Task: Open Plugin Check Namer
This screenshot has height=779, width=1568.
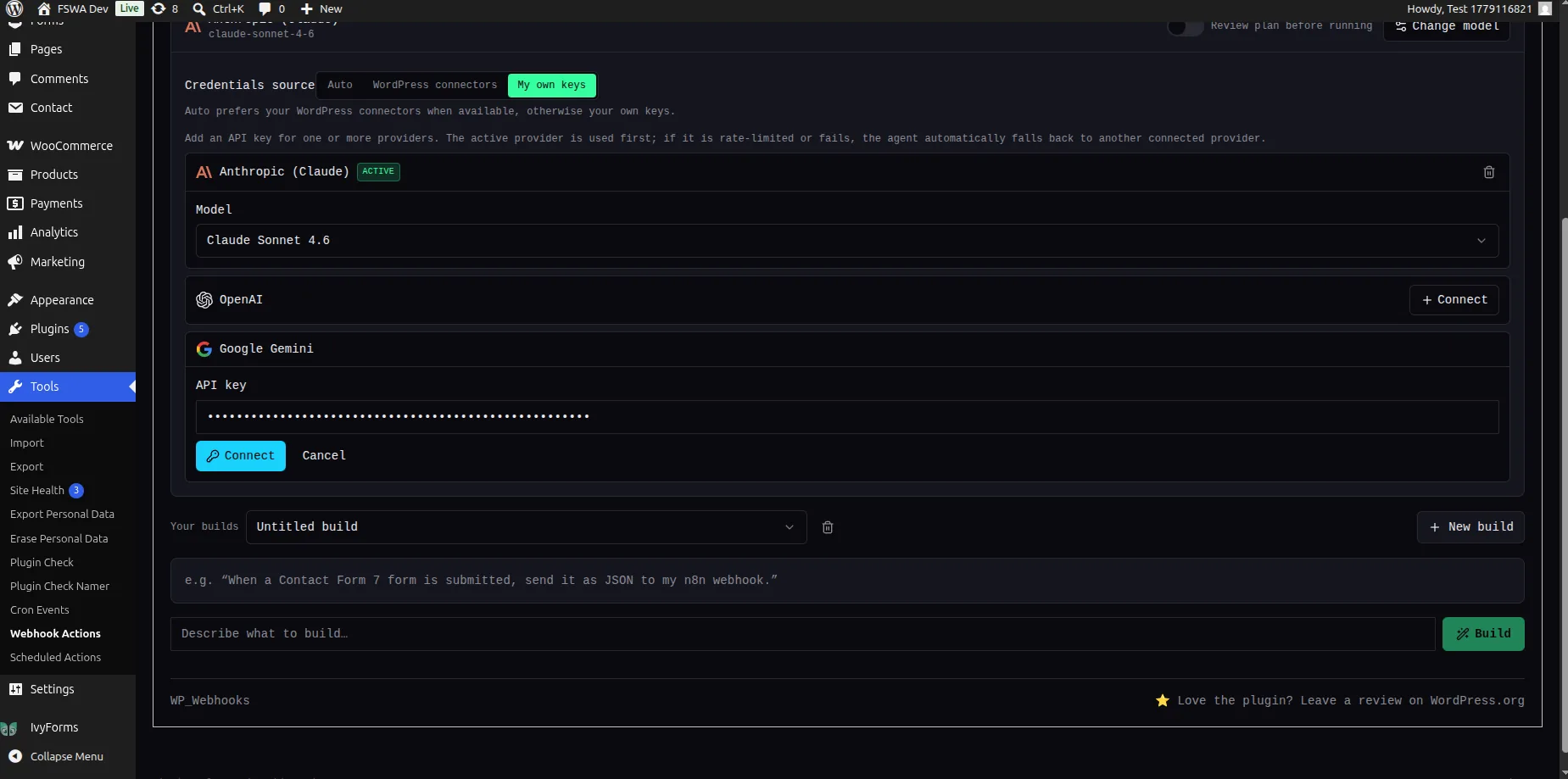Action: (59, 587)
